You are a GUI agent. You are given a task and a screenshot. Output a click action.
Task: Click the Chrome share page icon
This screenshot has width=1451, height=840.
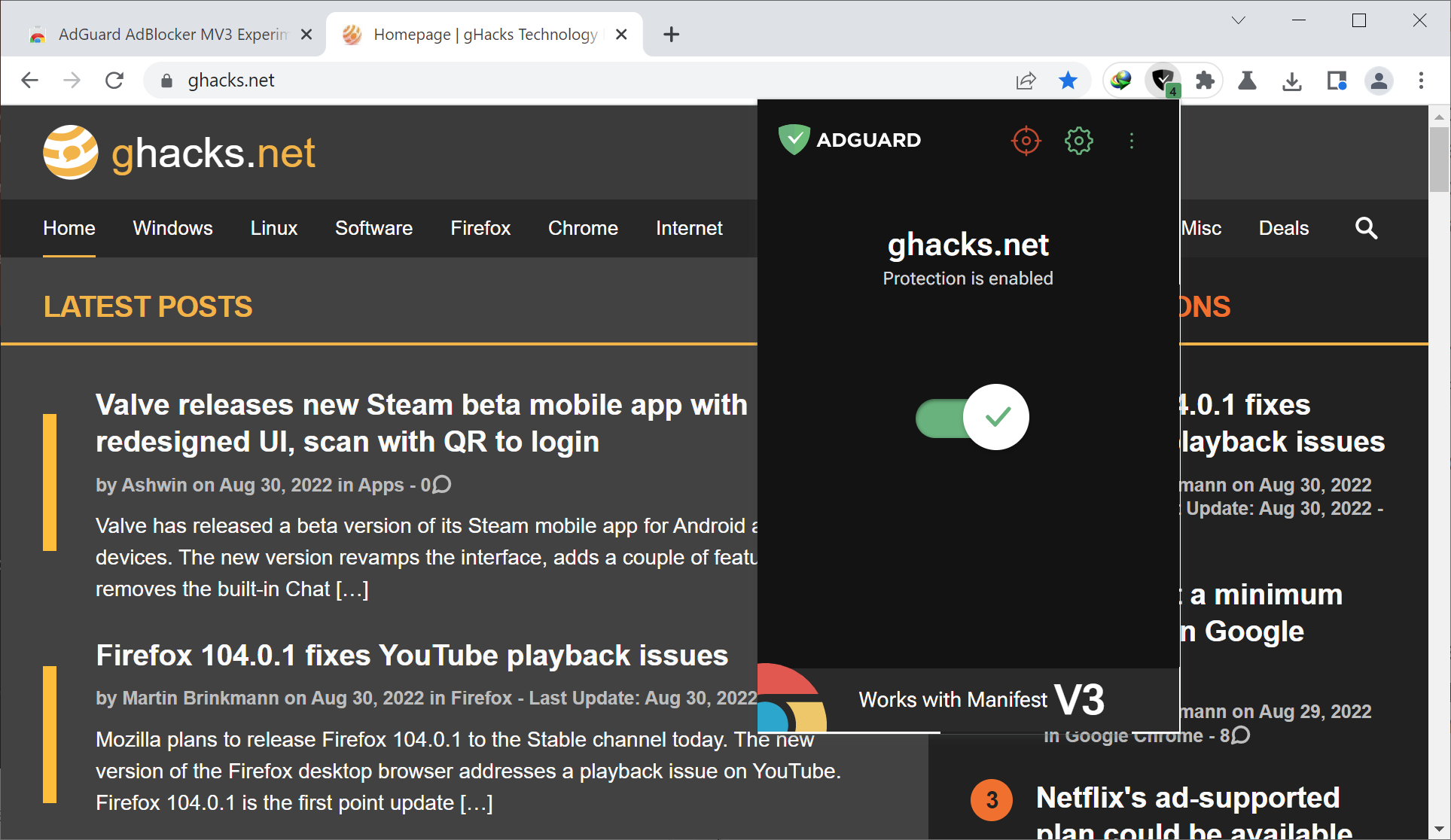click(x=1025, y=81)
